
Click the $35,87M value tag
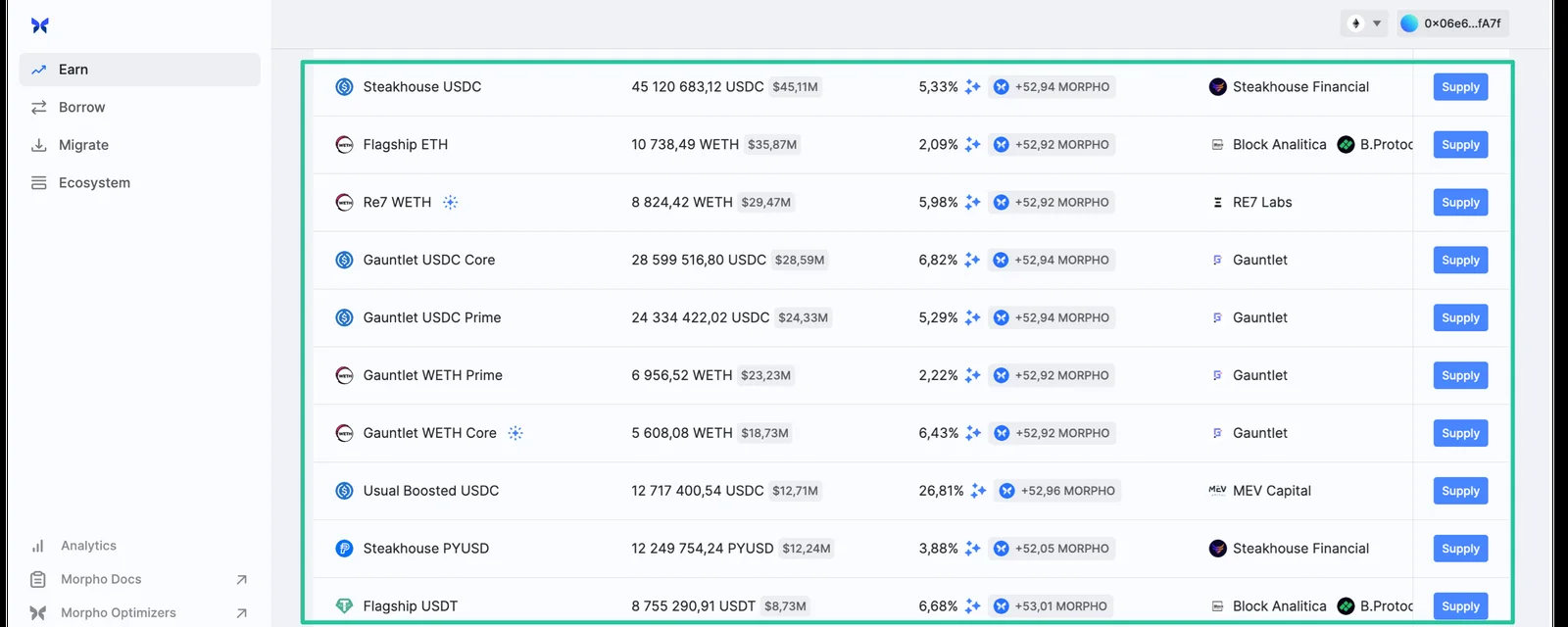point(772,145)
